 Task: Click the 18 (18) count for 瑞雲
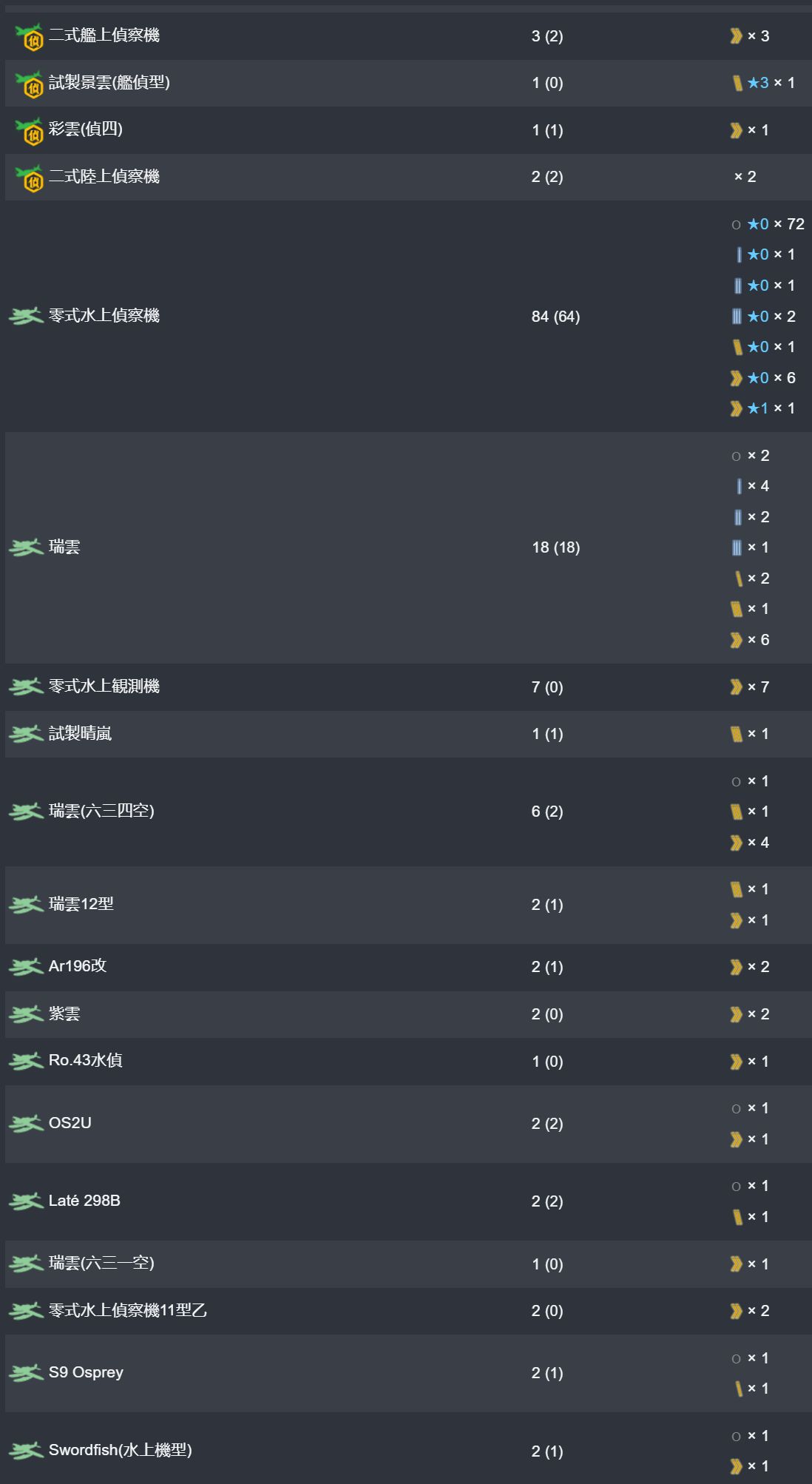[555, 547]
